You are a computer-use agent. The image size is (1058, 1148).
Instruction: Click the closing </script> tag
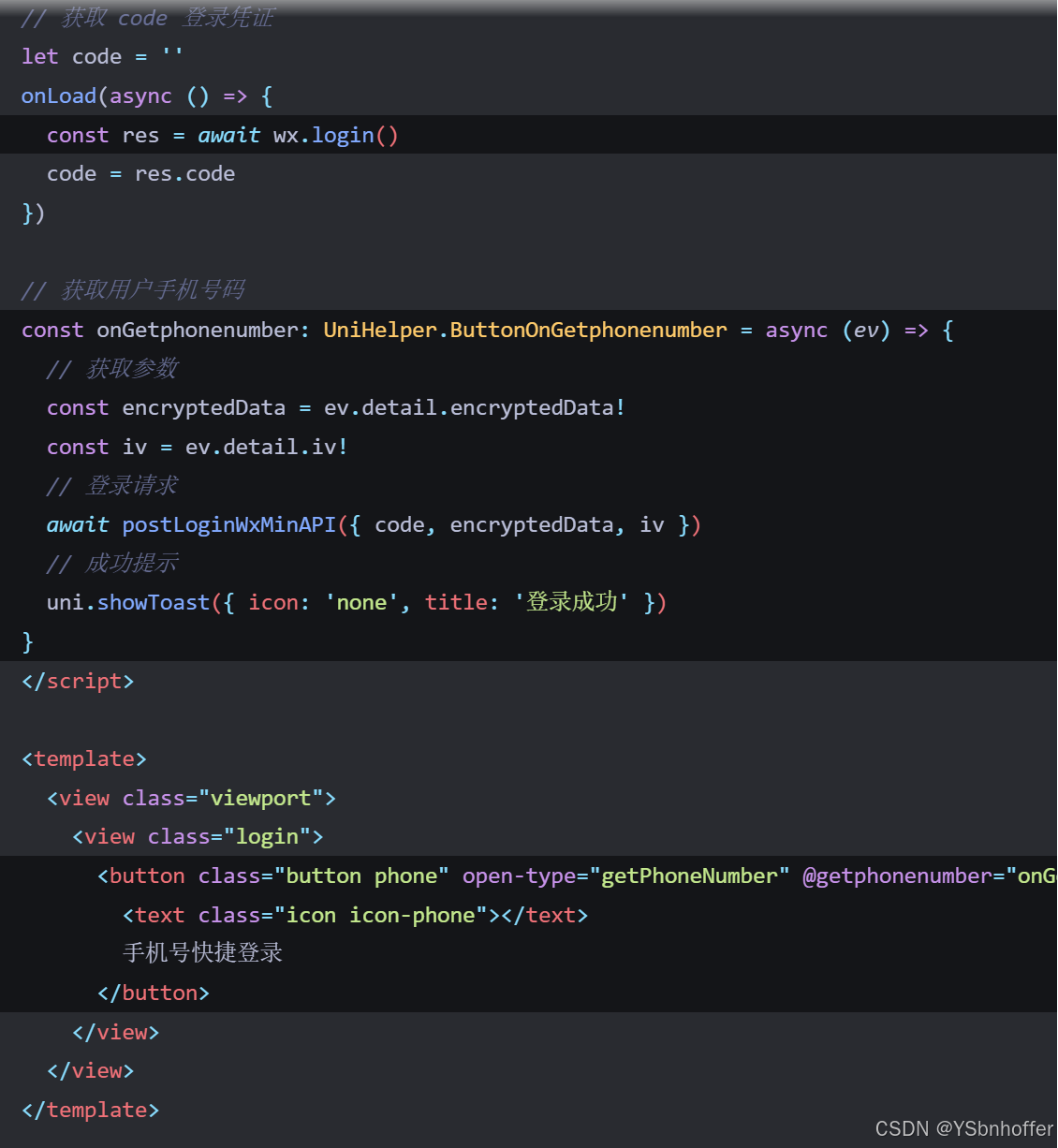point(78,681)
